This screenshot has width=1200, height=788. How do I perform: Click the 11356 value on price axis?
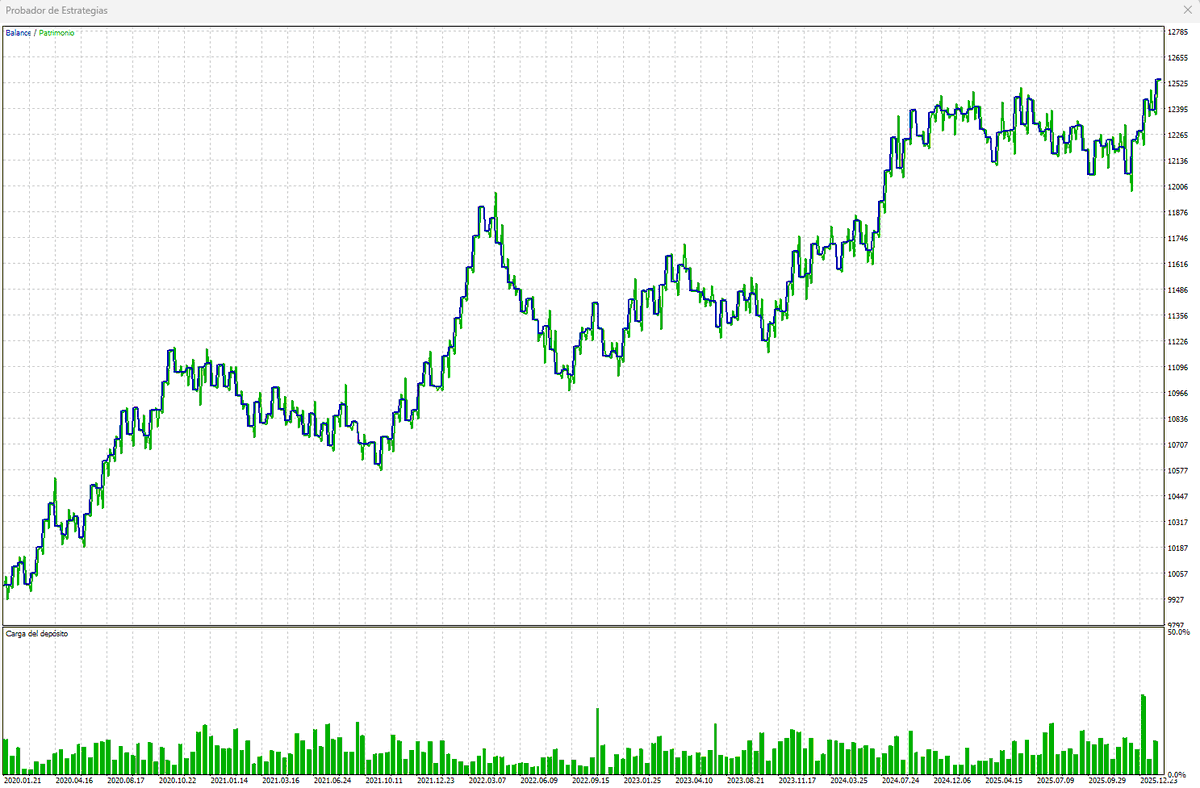[1177, 316]
